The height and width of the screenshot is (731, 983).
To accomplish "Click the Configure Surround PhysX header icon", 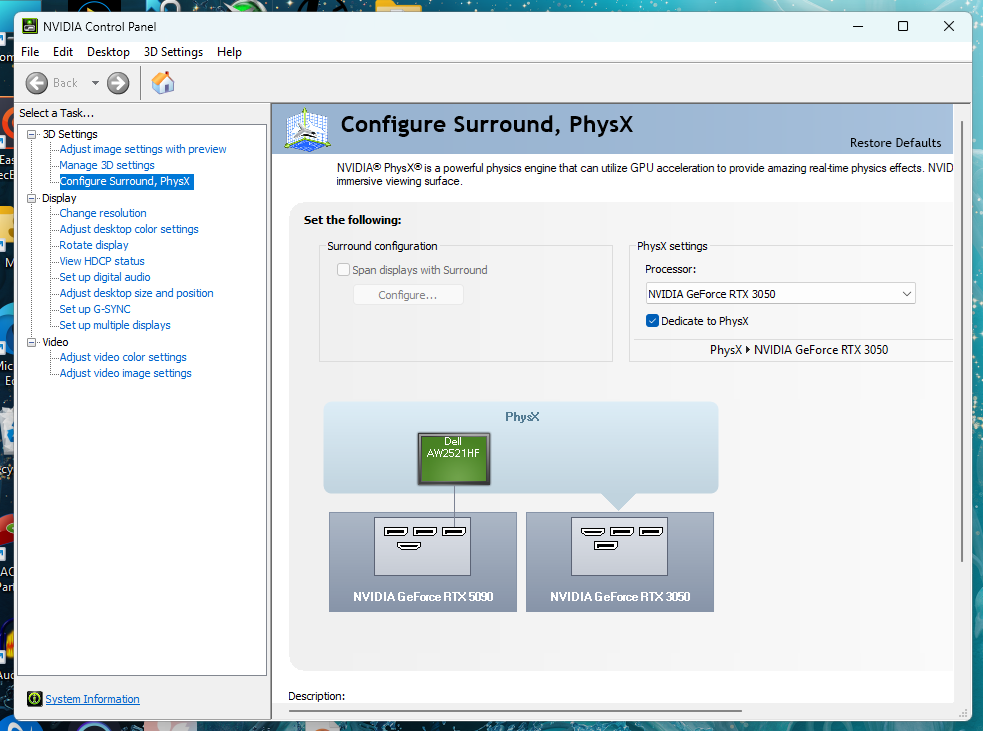I will [x=309, y=129].
